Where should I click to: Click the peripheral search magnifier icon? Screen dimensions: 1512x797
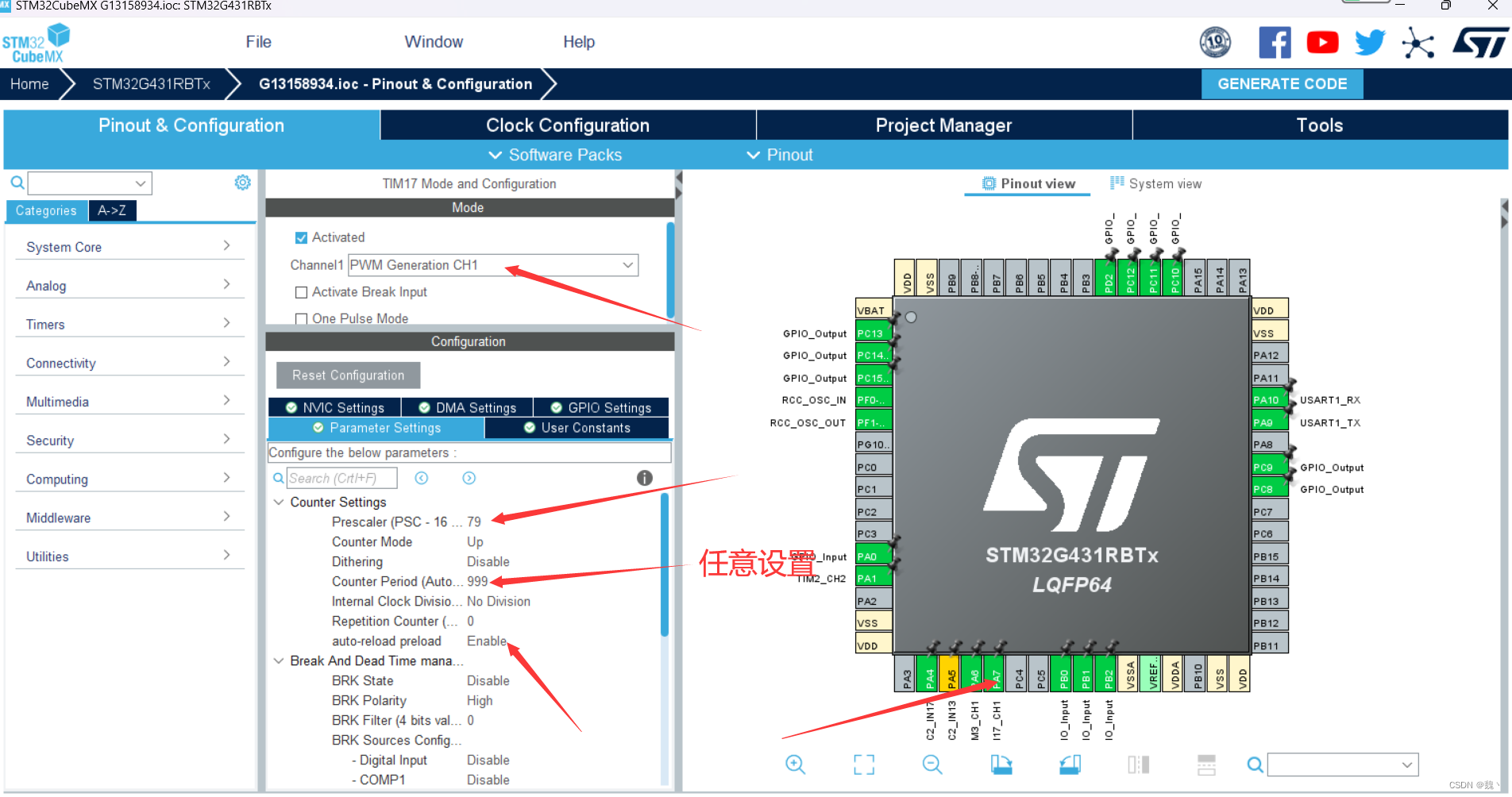coord(17,183)
